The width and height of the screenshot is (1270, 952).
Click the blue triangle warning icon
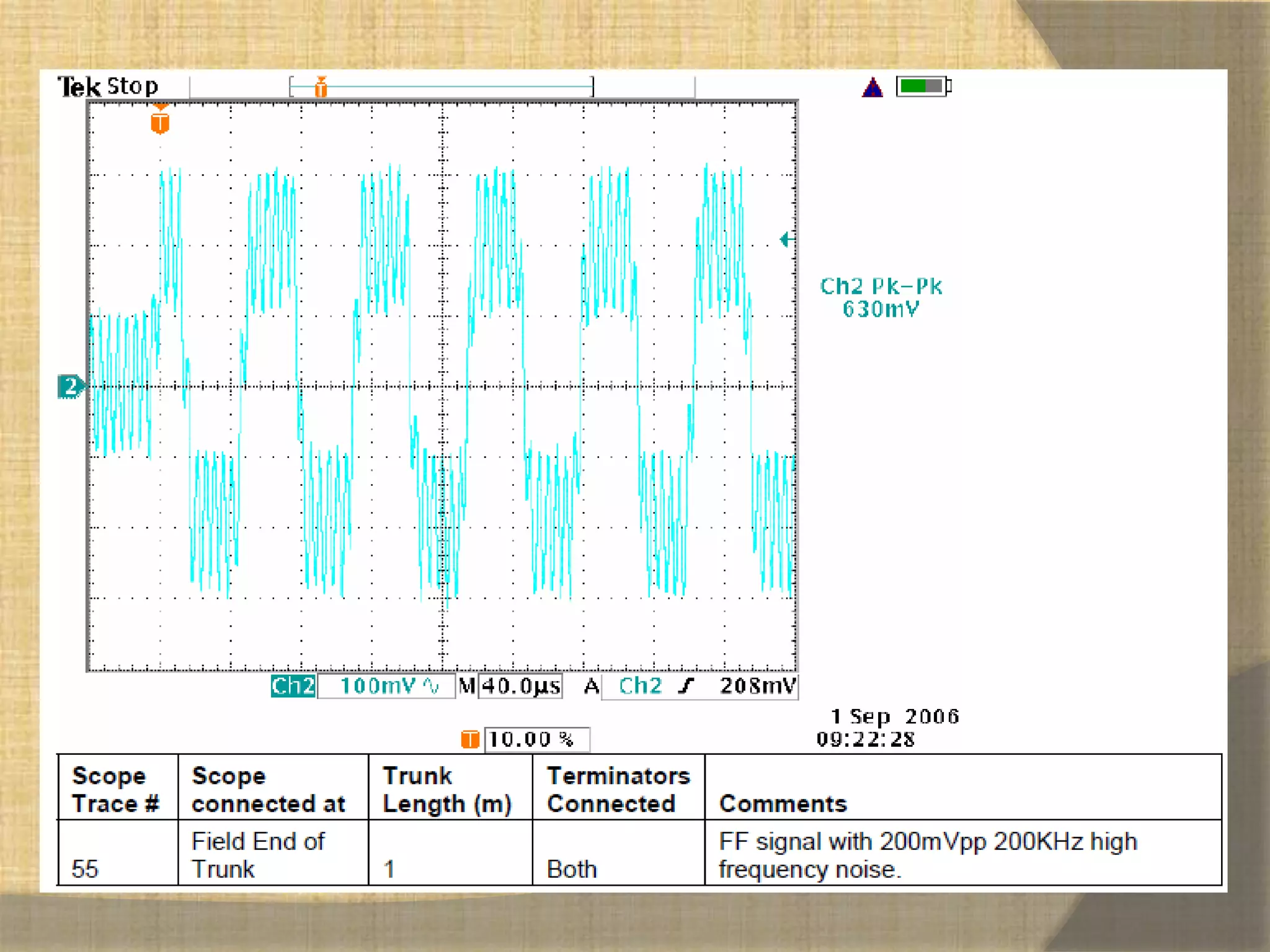[873, 88]
